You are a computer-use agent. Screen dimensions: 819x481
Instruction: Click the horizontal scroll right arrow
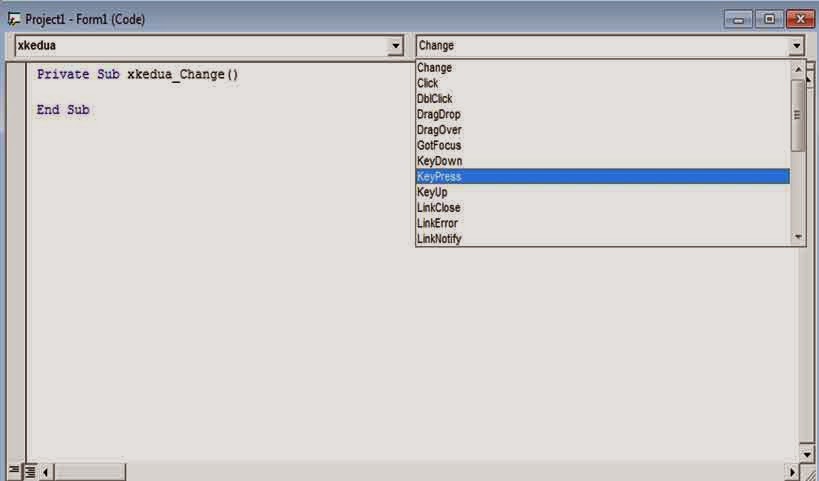[x=793, y=473]
